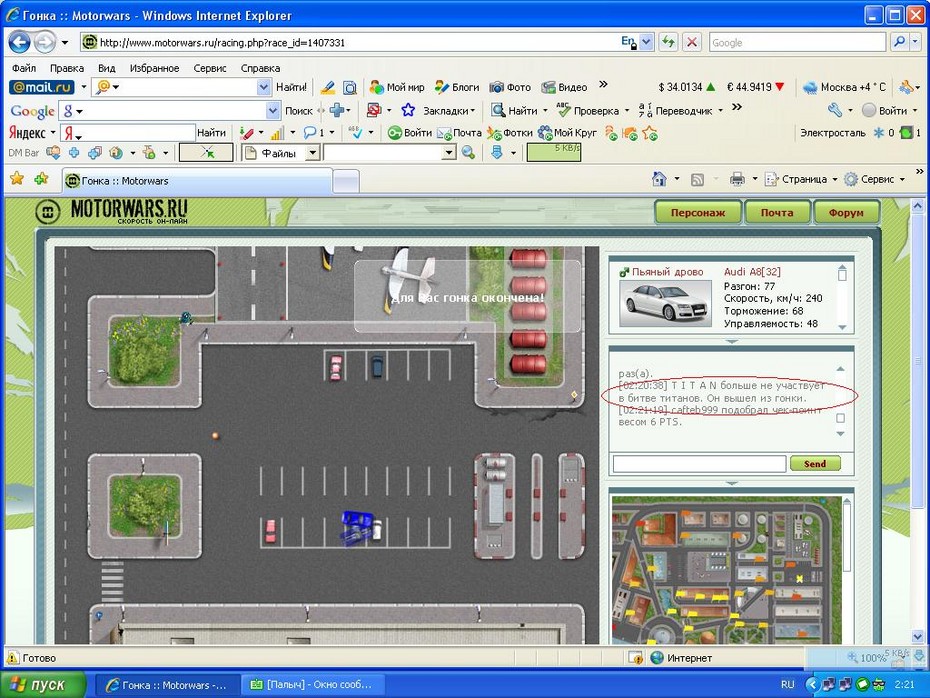Click the Refresh page icon

668,42
